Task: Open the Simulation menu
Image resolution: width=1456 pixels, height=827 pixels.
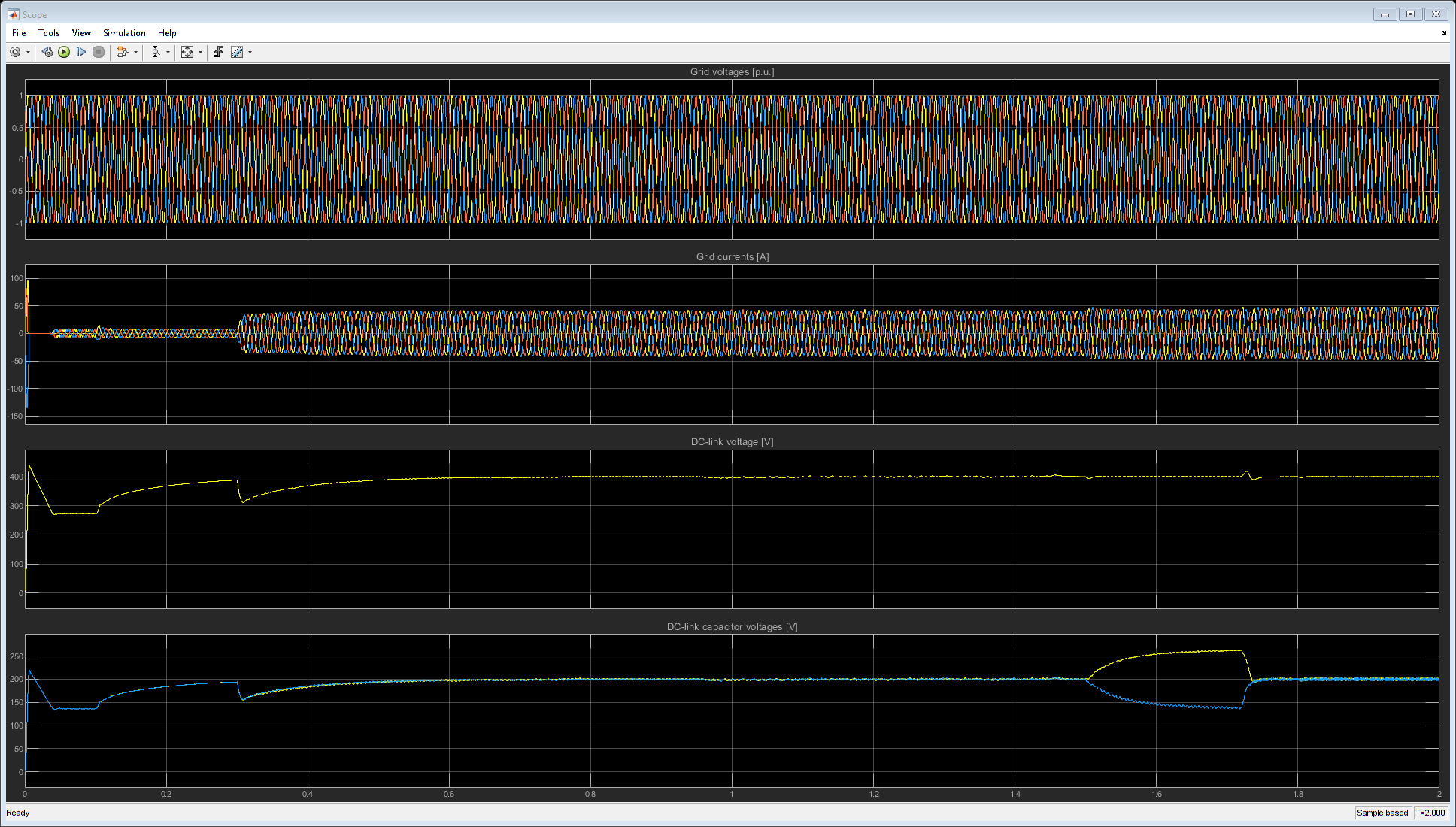Action: click(124, 33)
